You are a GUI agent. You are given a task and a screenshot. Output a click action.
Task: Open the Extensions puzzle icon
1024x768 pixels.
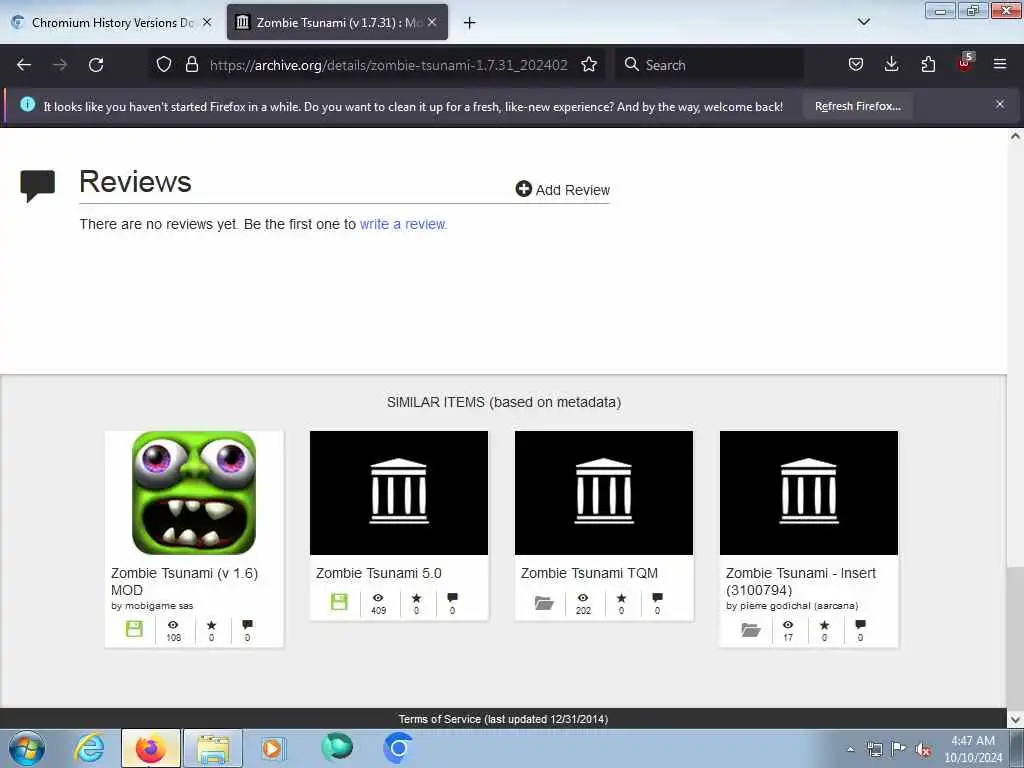[928, 64]
